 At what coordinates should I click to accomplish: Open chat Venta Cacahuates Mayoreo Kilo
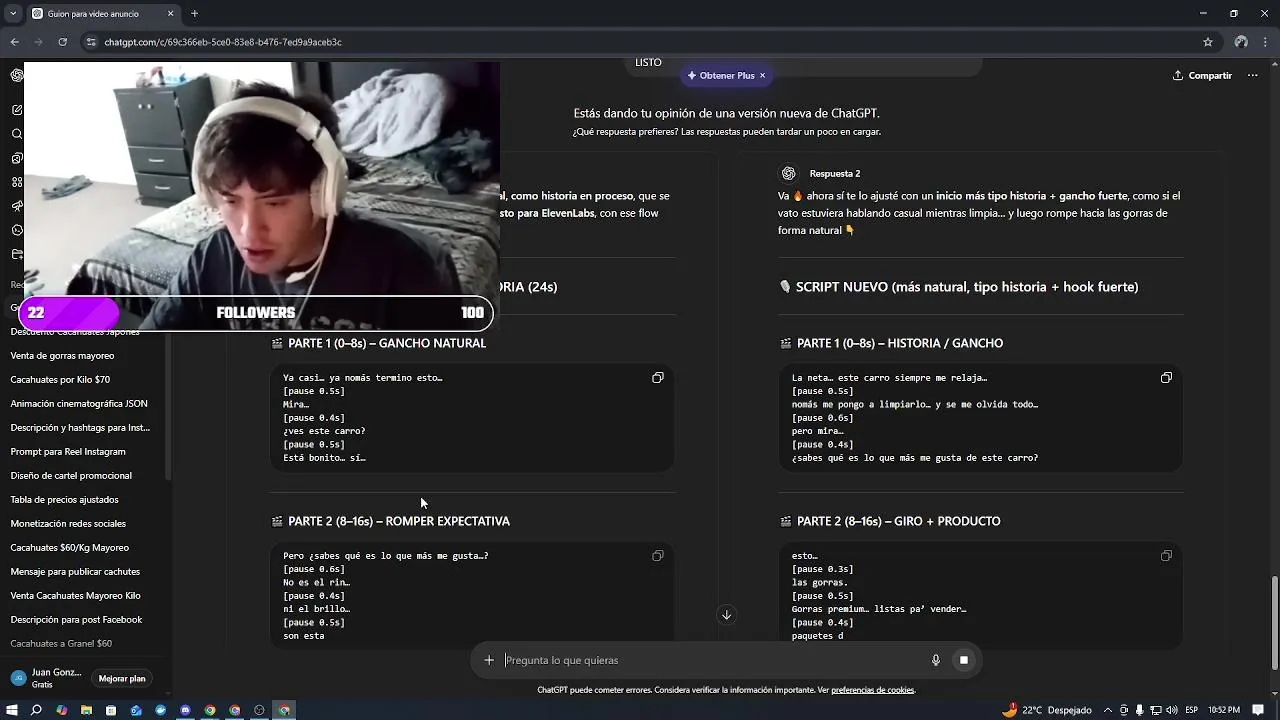75,595
